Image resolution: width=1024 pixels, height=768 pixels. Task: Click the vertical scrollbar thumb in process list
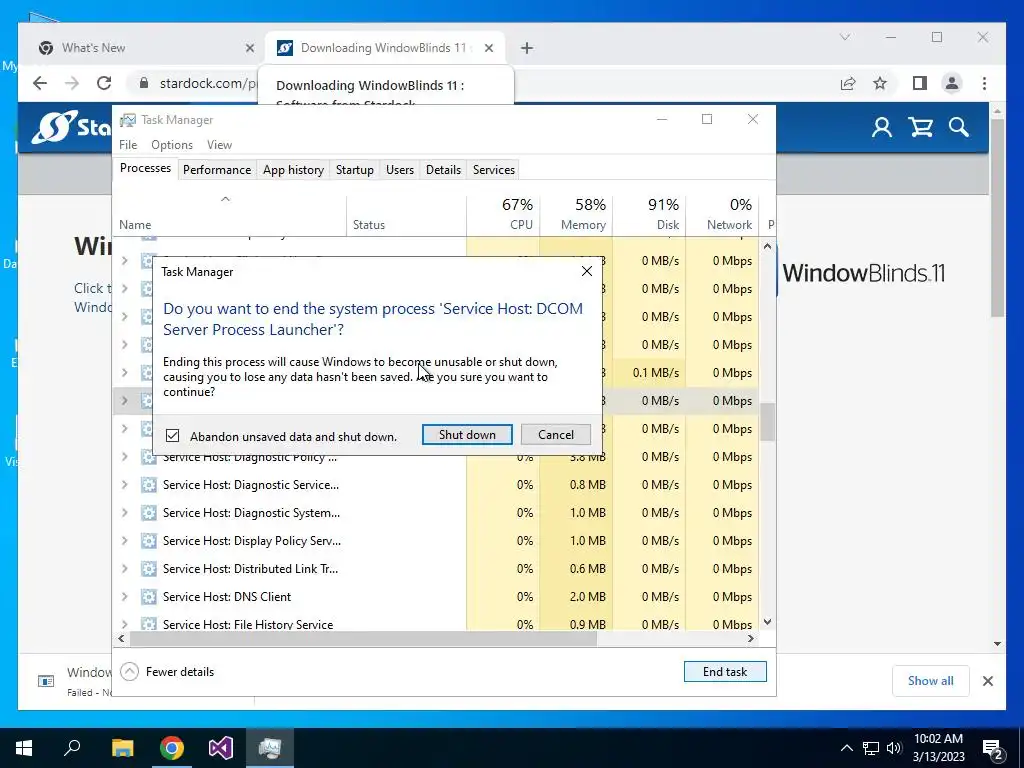tap(767, 421)
